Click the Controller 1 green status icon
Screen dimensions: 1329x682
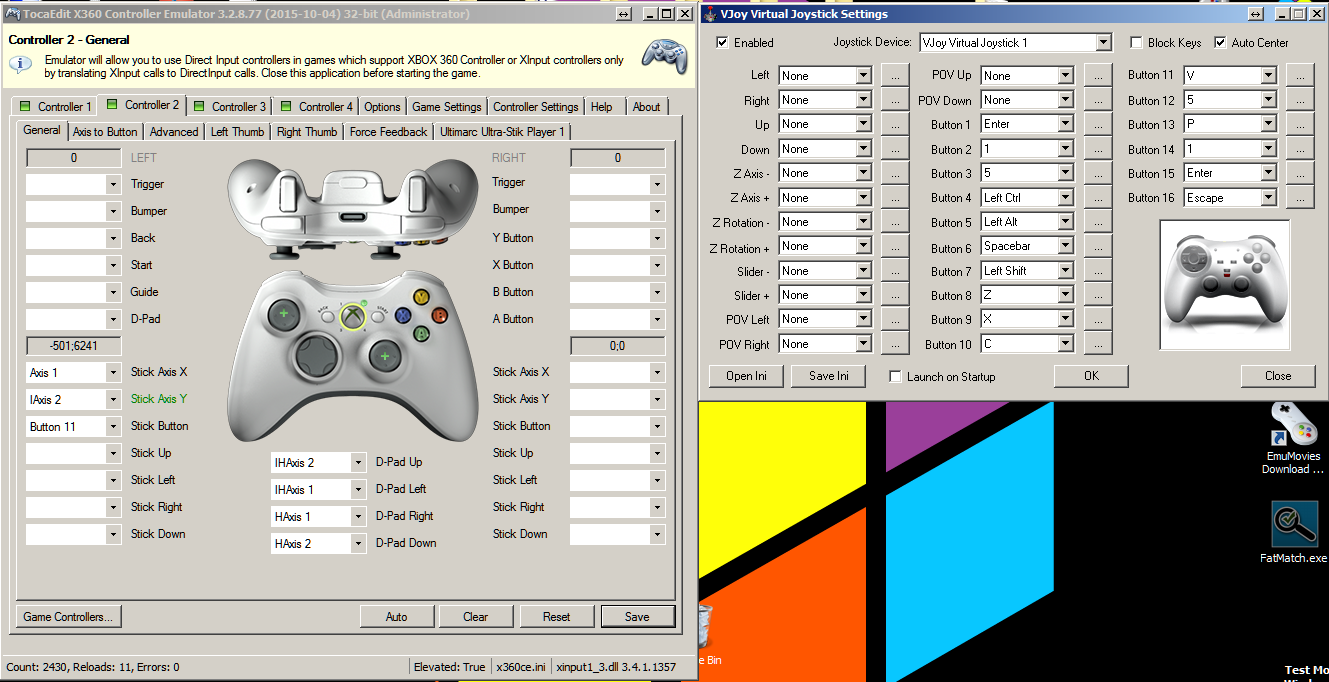[x=26, y=107]
